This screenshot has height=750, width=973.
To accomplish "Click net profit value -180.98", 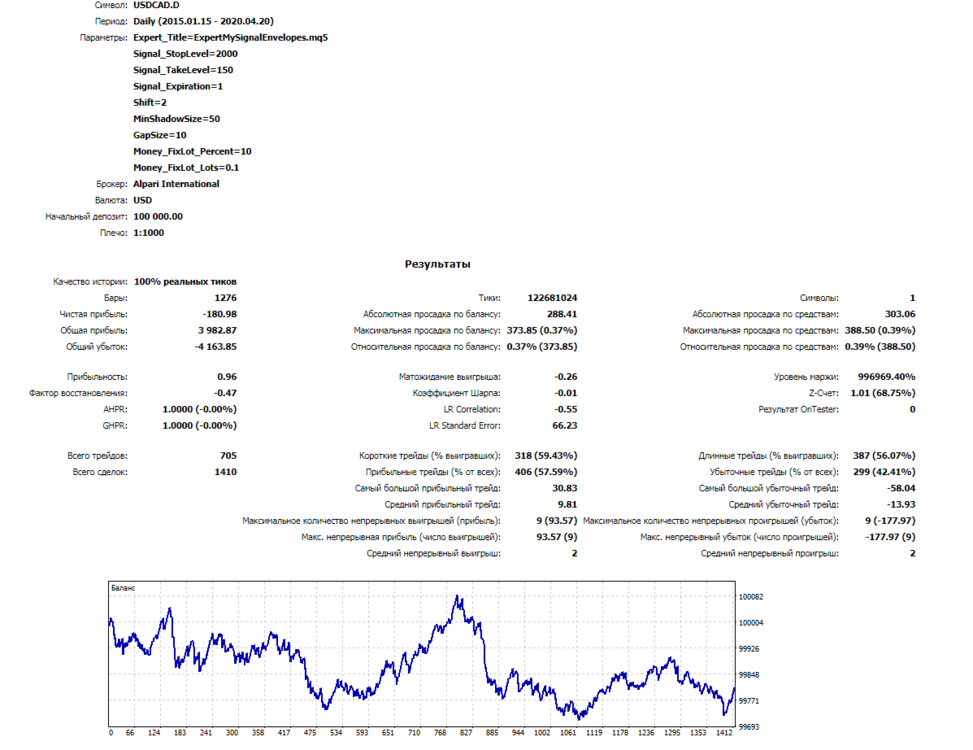I will pyautogui.click(x=220, y=314).
